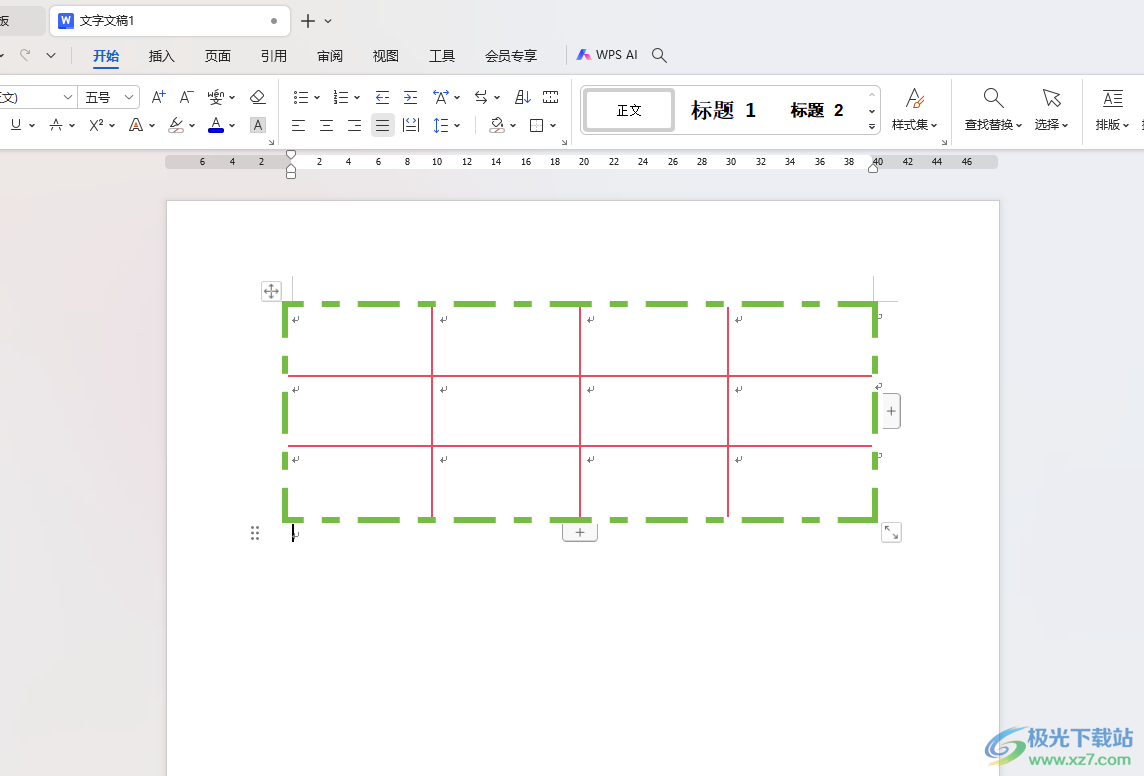Toggle justified alignment
1144x776 pixels.
click(382, 125)
